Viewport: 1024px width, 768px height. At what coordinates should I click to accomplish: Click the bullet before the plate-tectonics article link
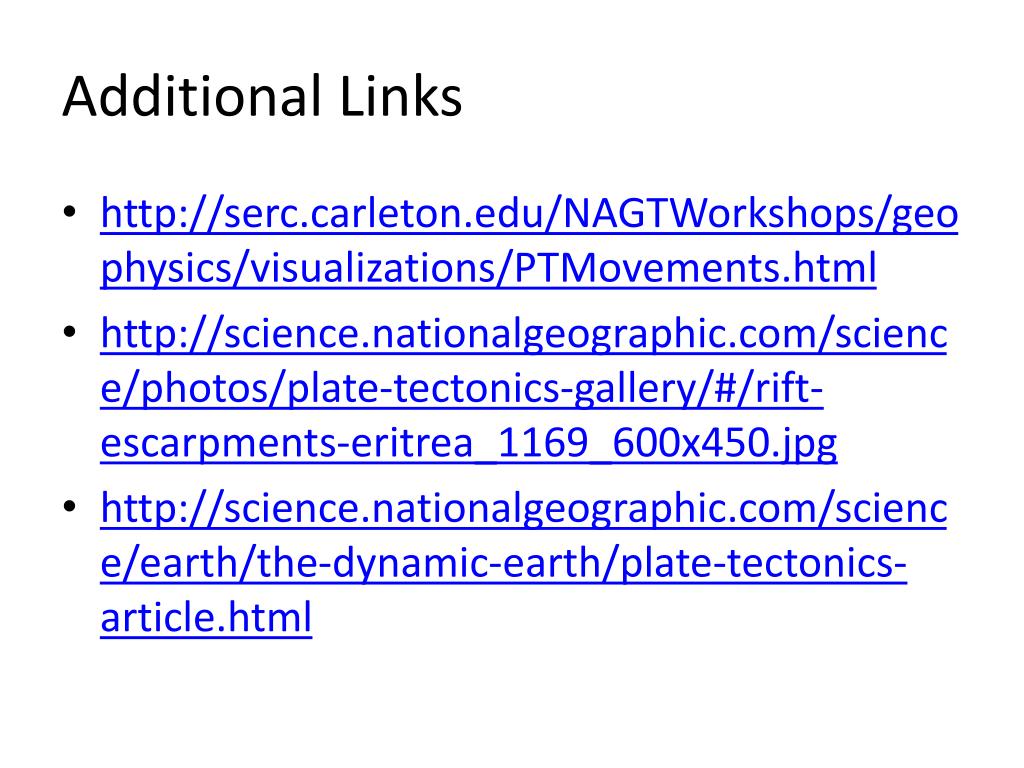coord(70,506)
